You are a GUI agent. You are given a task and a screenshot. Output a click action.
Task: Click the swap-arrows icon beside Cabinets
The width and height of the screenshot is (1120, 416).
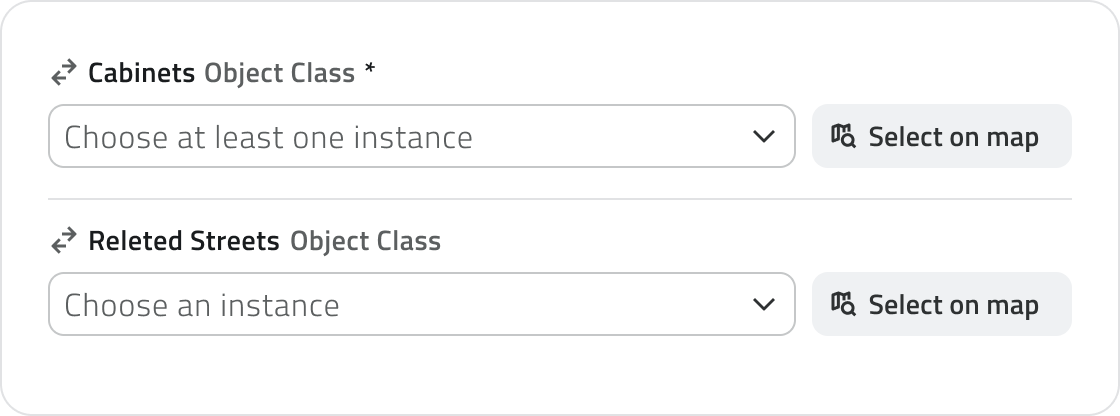64,73
